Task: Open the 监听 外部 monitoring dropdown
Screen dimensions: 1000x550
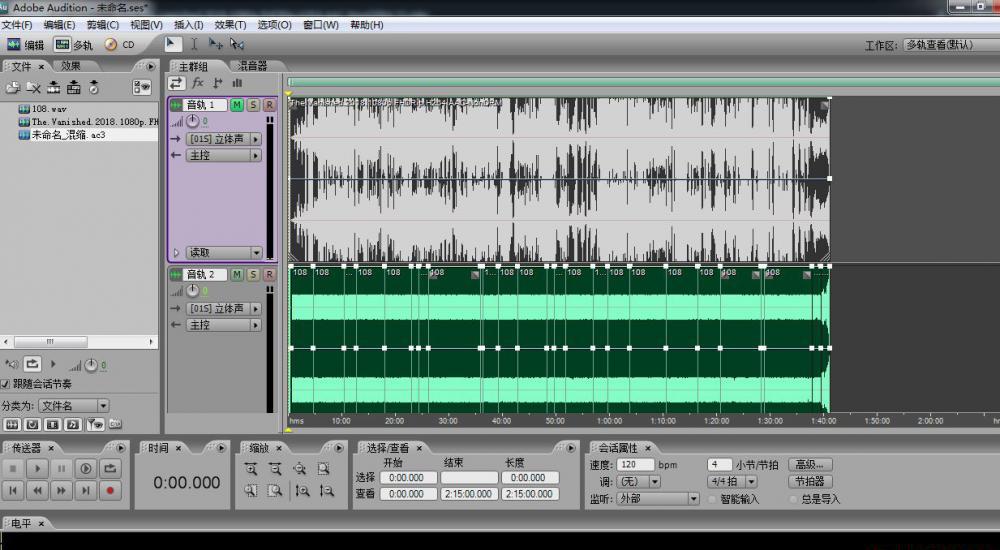Action: click(x=658, y=498)
